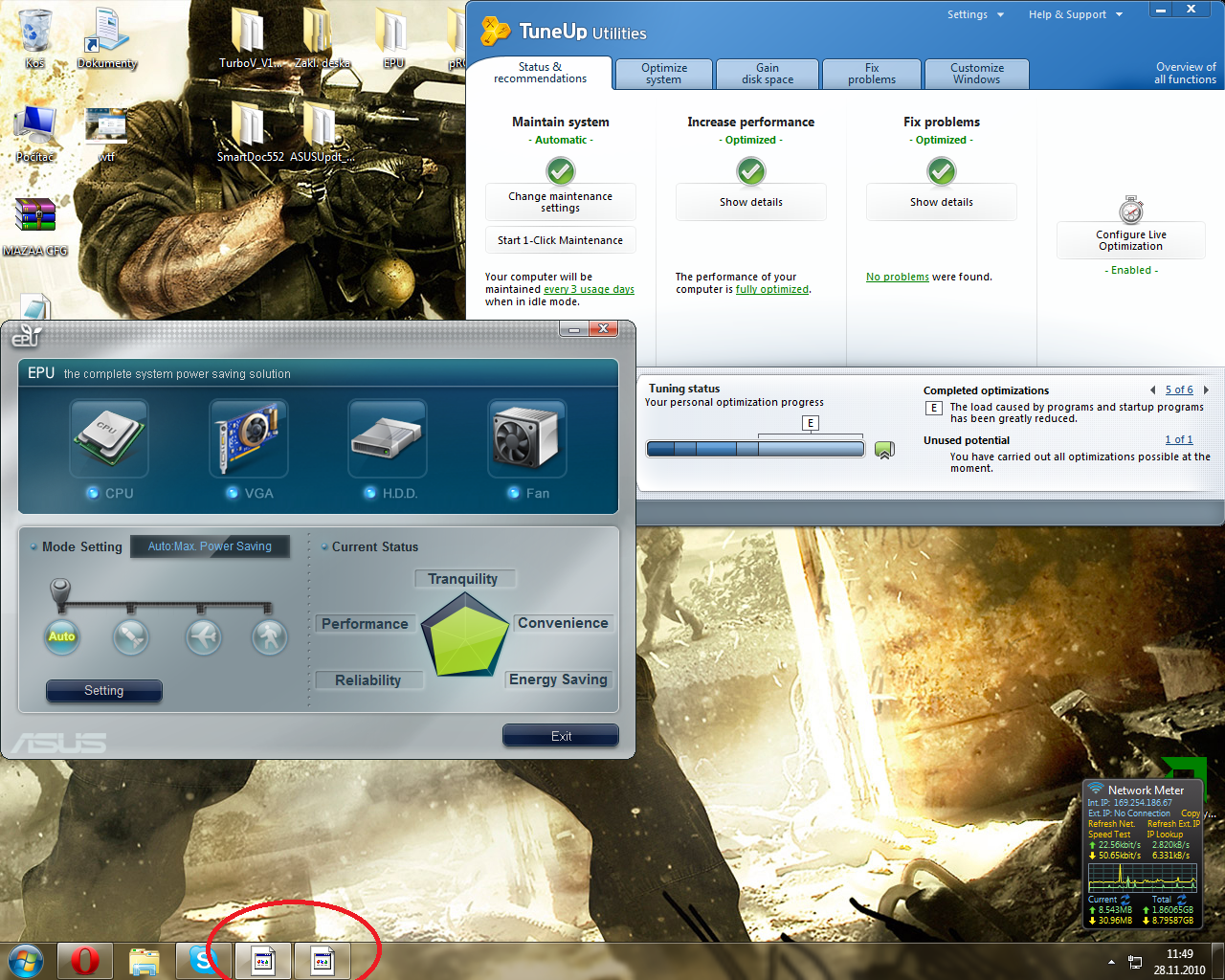Open Windows Explorer from the taskbar
The image size is (1225, 980).
(x=145, y=961)
